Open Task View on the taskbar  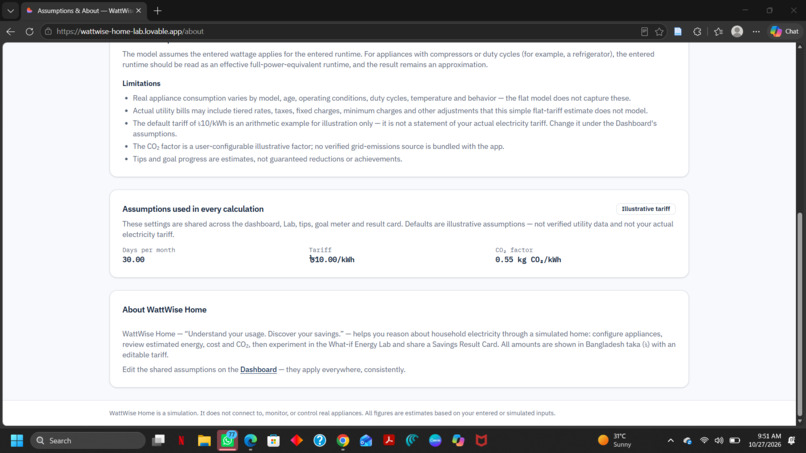click(x=158, y=441)
